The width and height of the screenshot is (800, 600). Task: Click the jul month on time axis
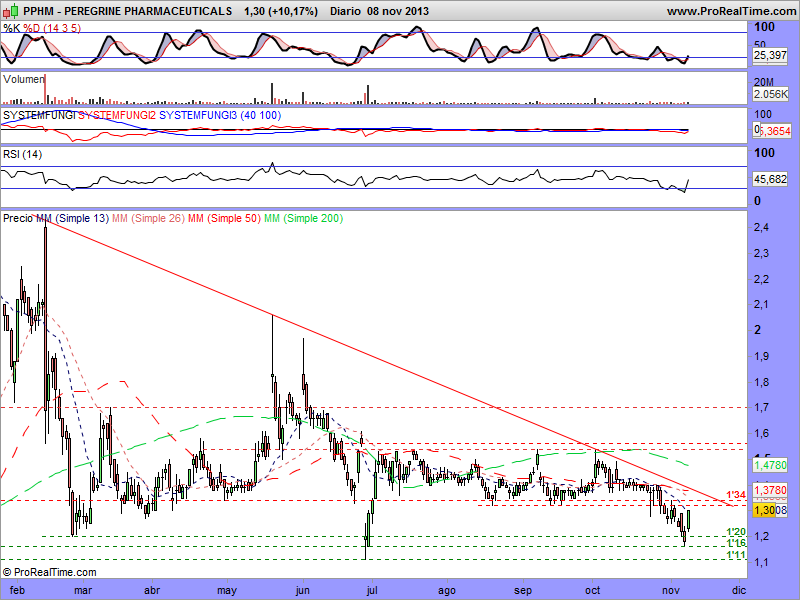(x=372, y=590)
